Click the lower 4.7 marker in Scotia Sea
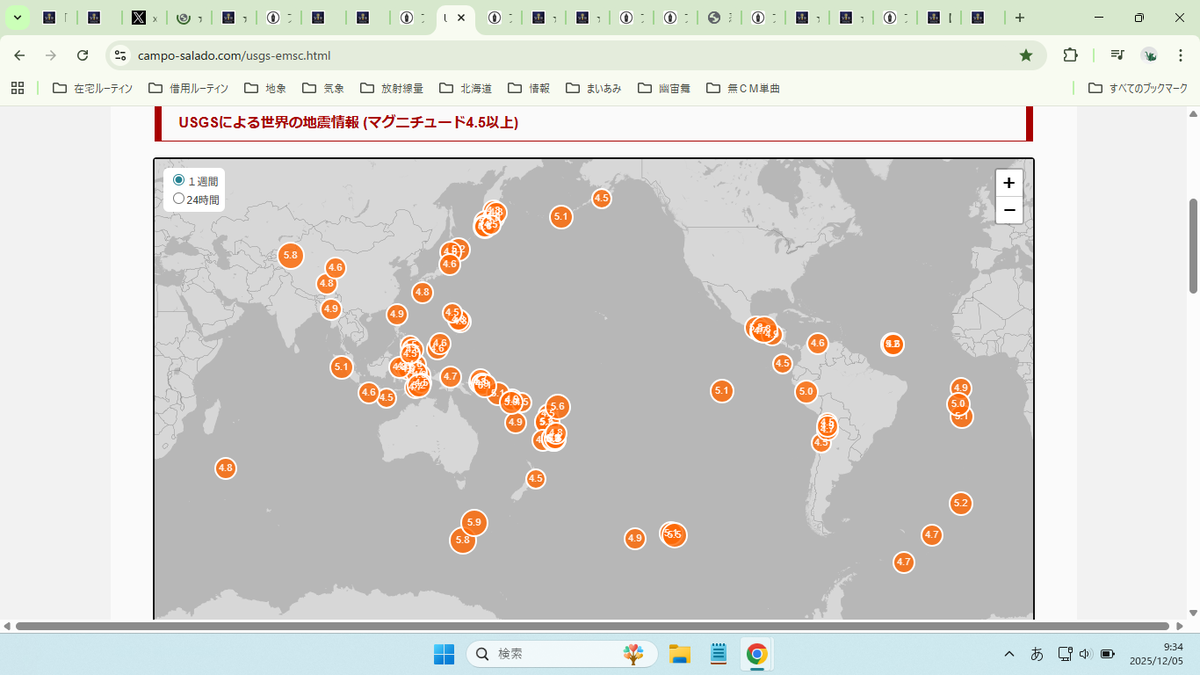The image size is (1200, 675). click(x=904, y=562)
